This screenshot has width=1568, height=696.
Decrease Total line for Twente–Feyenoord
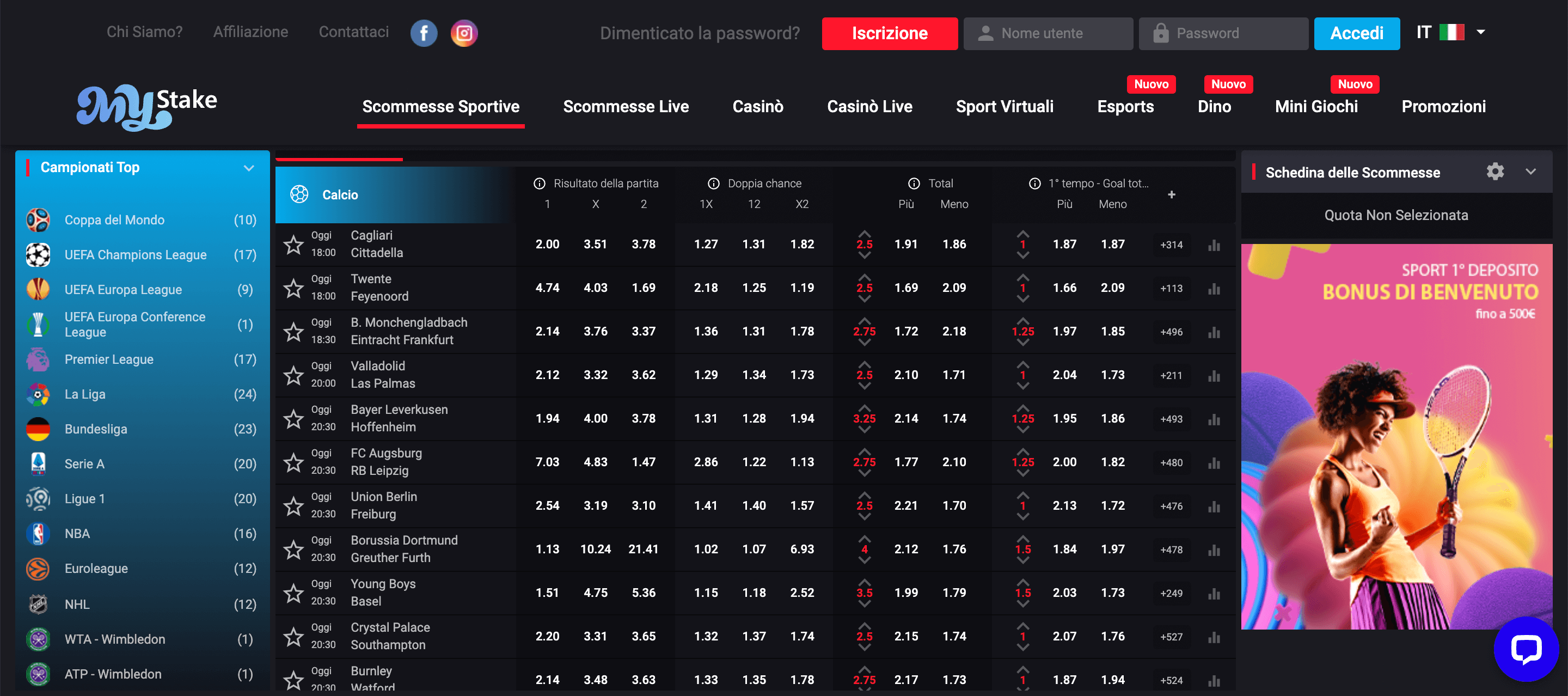point(865,299)
